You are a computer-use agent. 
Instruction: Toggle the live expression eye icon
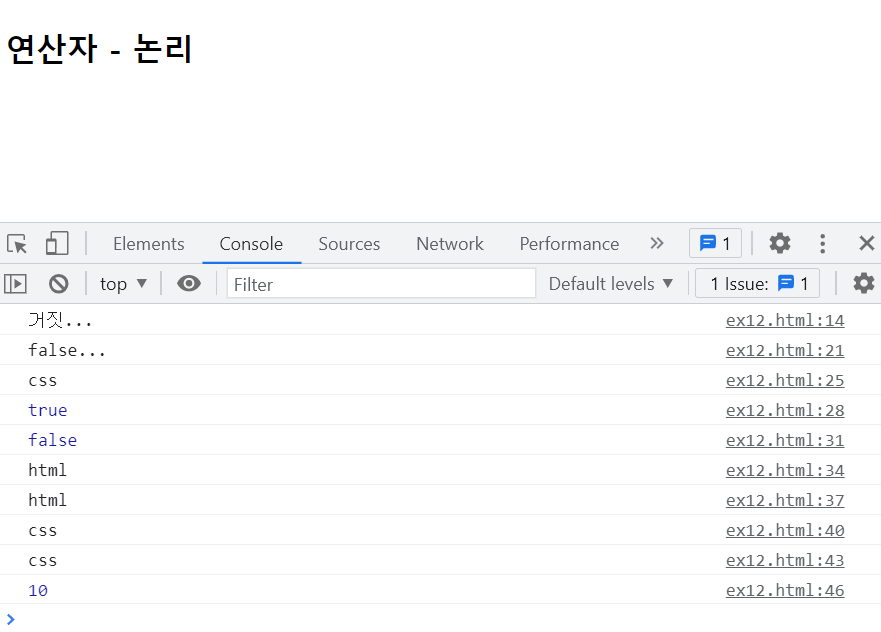[189, 284]
